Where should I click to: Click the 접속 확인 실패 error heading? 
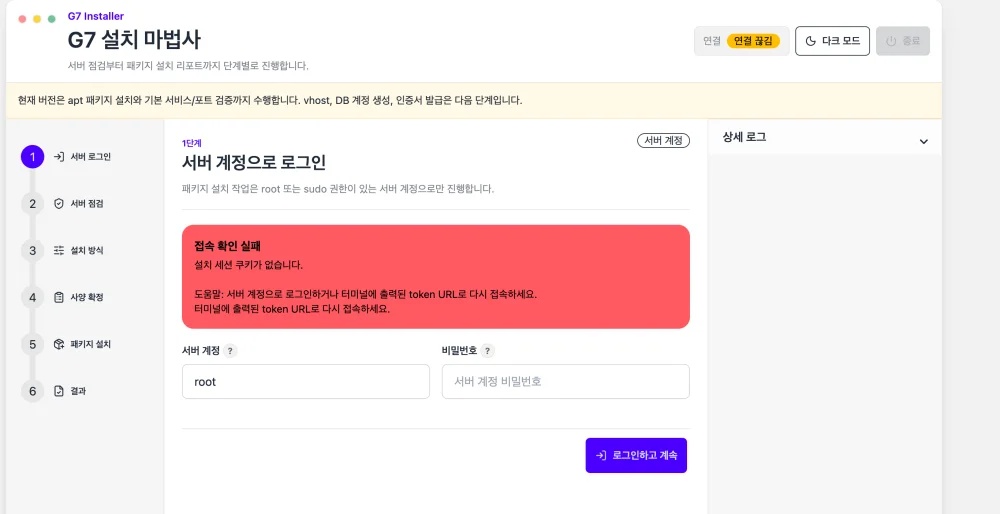click(x=228, y=246)
